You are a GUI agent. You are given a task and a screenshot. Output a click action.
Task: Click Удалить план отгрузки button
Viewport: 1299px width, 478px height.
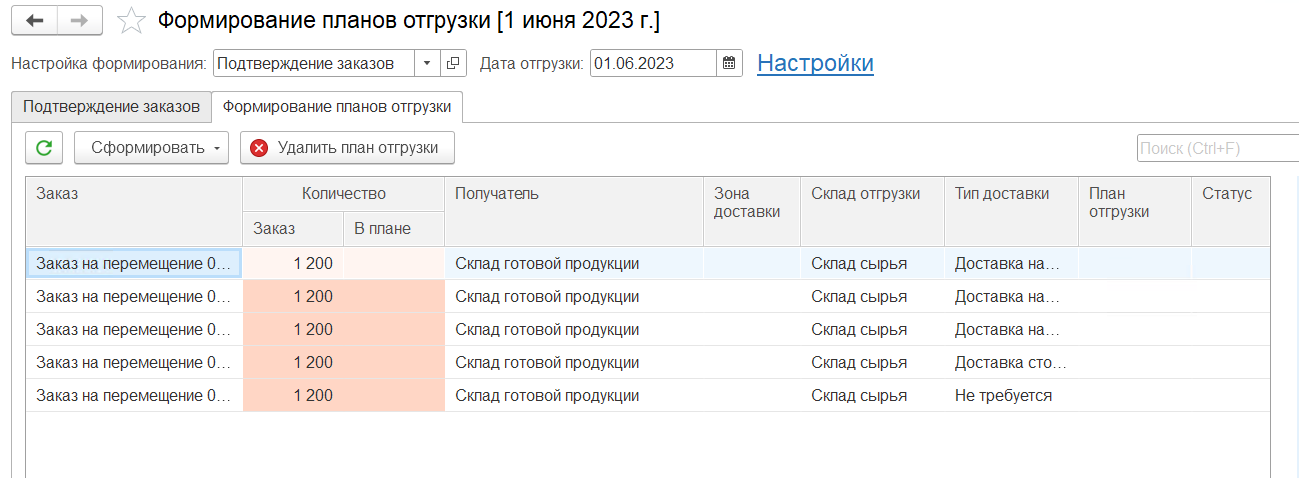[347, 148]
